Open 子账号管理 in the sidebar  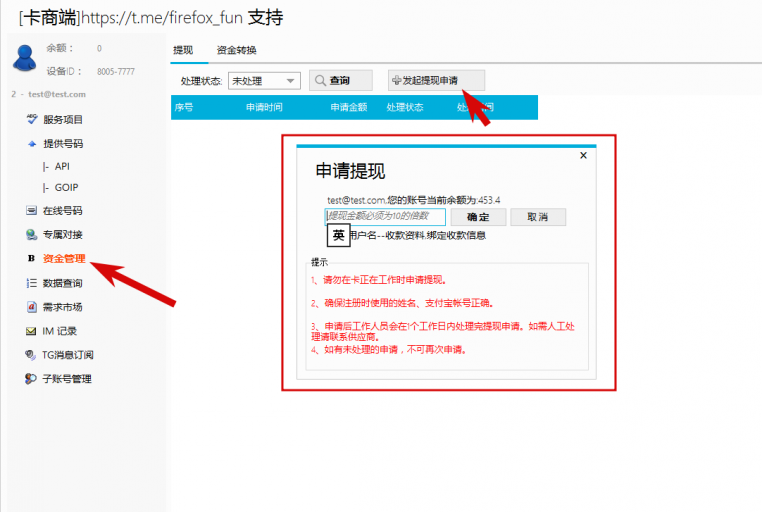point(67,379)
